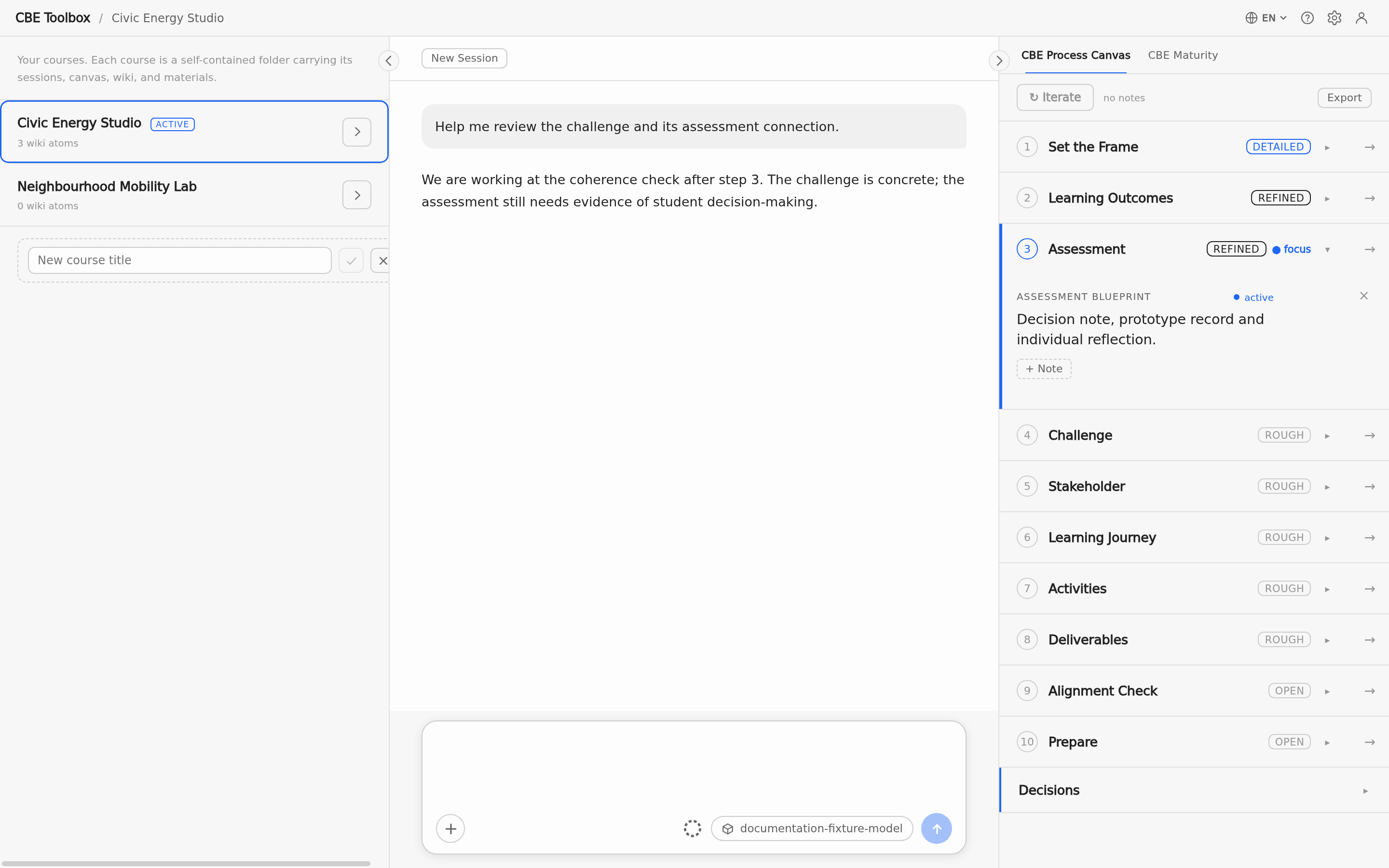The image size is (1389, 868).
Task: Expand the Set the Frame section triangle
Action: (1327, 148)
